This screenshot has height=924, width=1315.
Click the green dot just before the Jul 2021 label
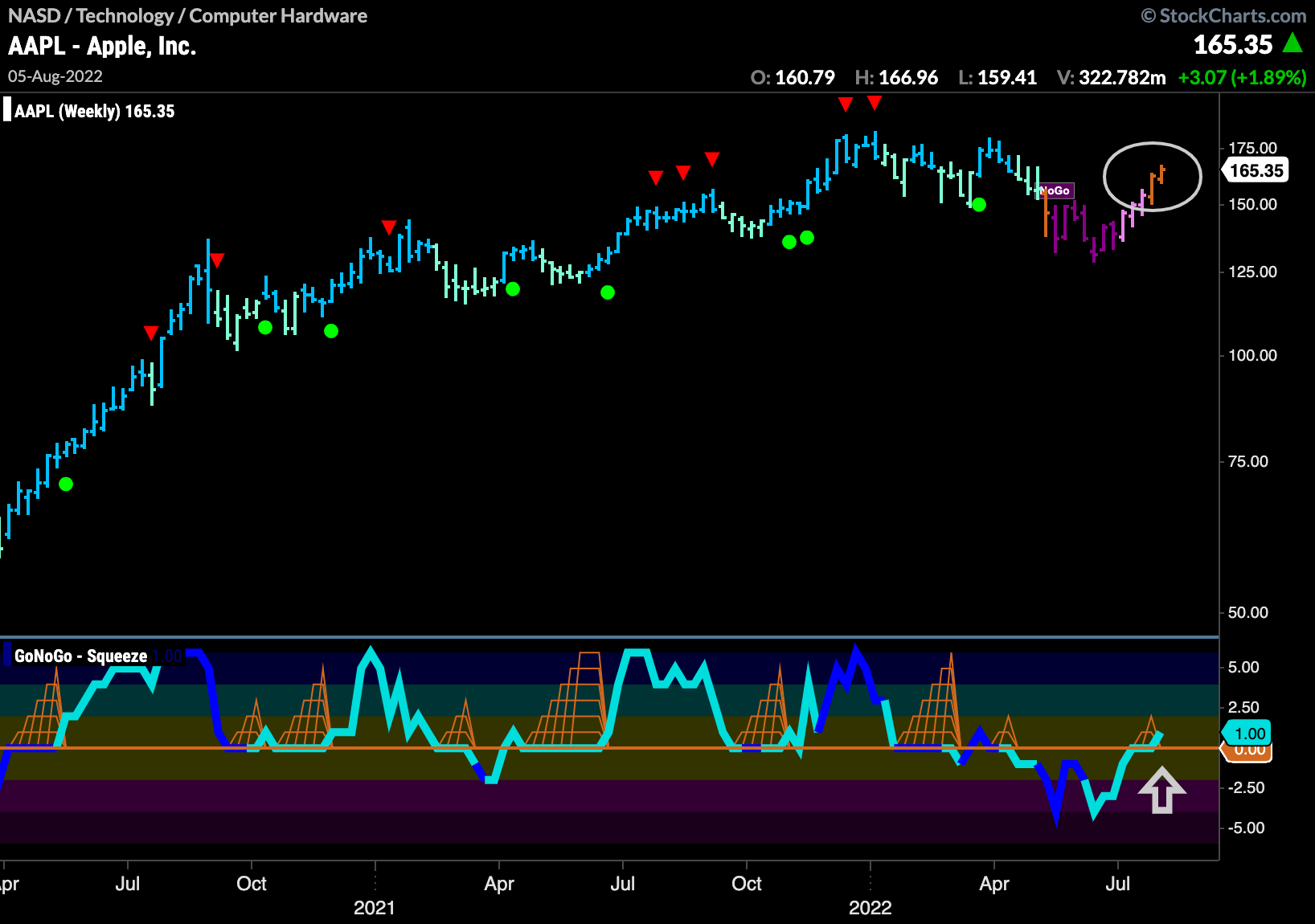[608, 292]
